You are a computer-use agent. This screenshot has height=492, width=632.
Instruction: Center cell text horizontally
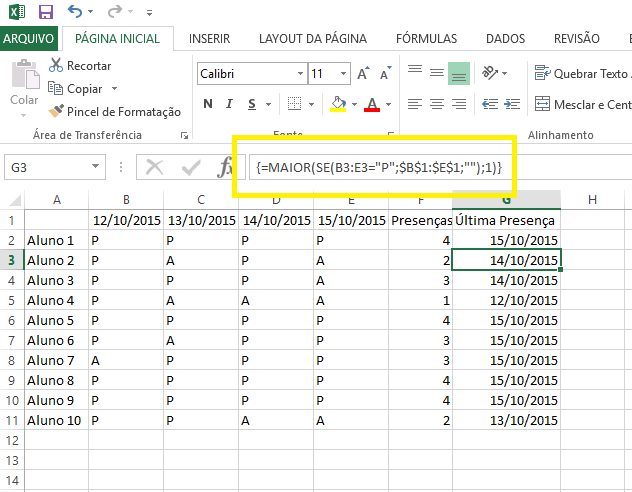click(437, 104)
